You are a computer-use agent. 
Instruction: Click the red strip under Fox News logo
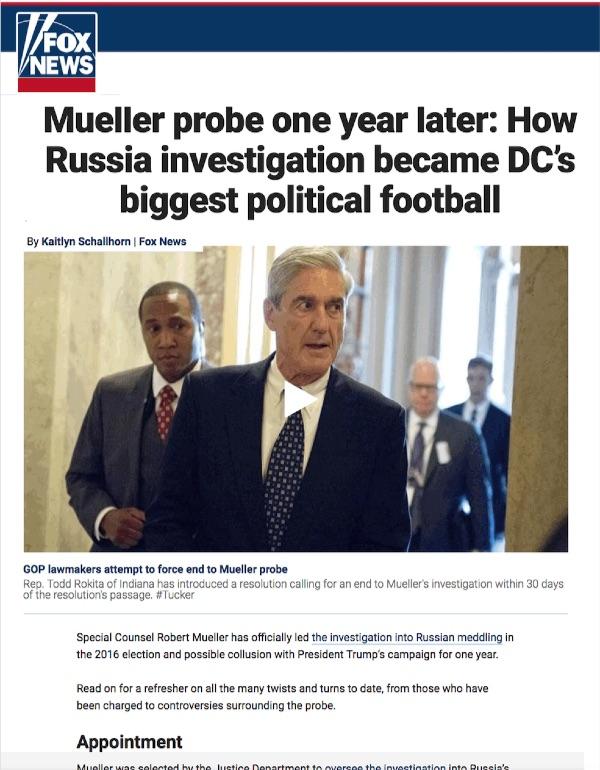(x=56, y=84)
